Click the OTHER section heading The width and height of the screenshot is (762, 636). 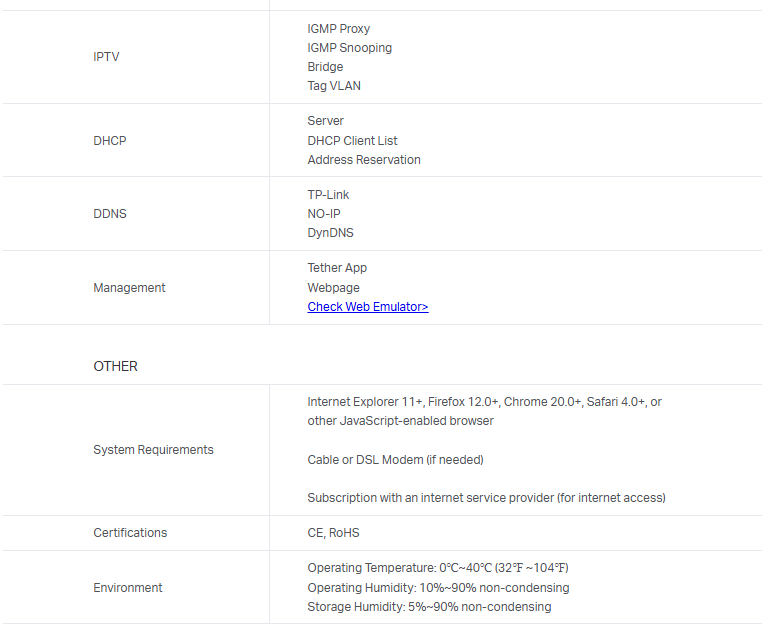[x=116, y=366]
